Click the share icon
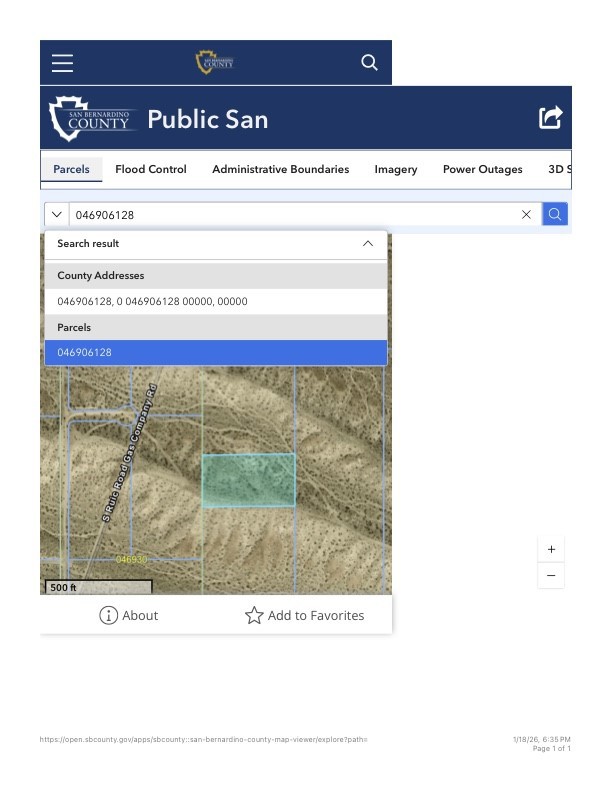 [x=551, y=118]
